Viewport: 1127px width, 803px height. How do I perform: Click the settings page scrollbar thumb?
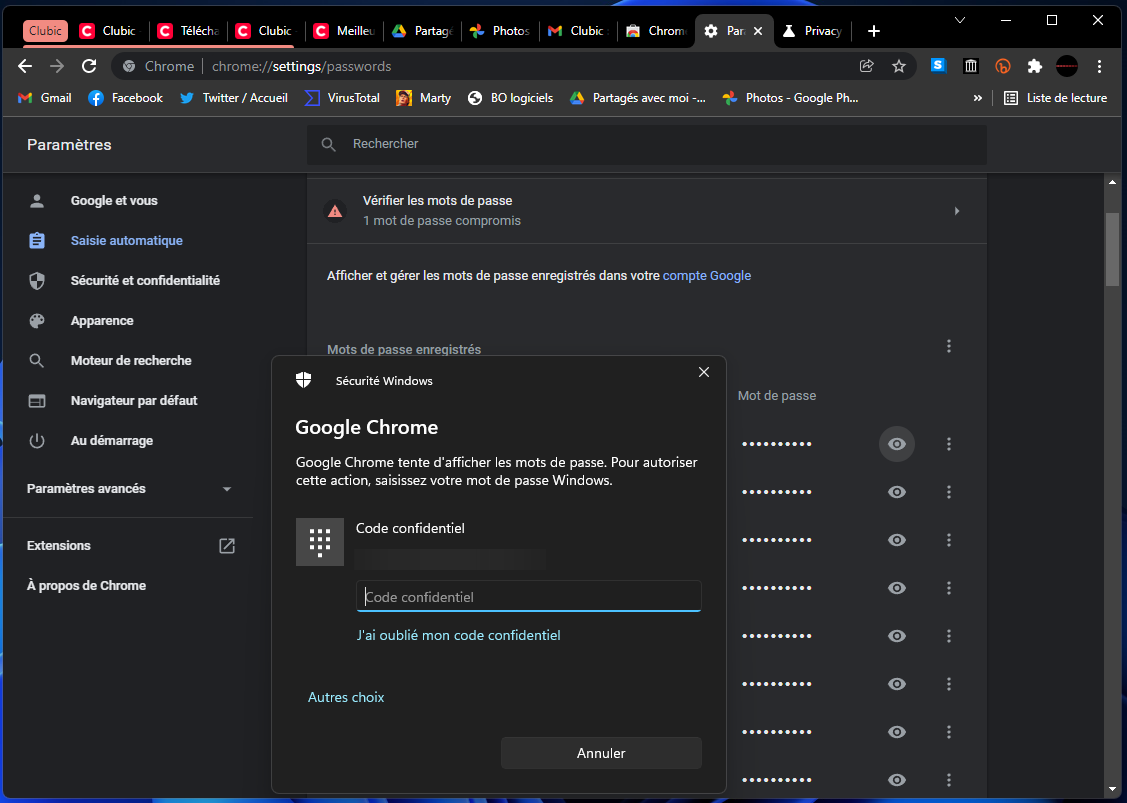1112,248
